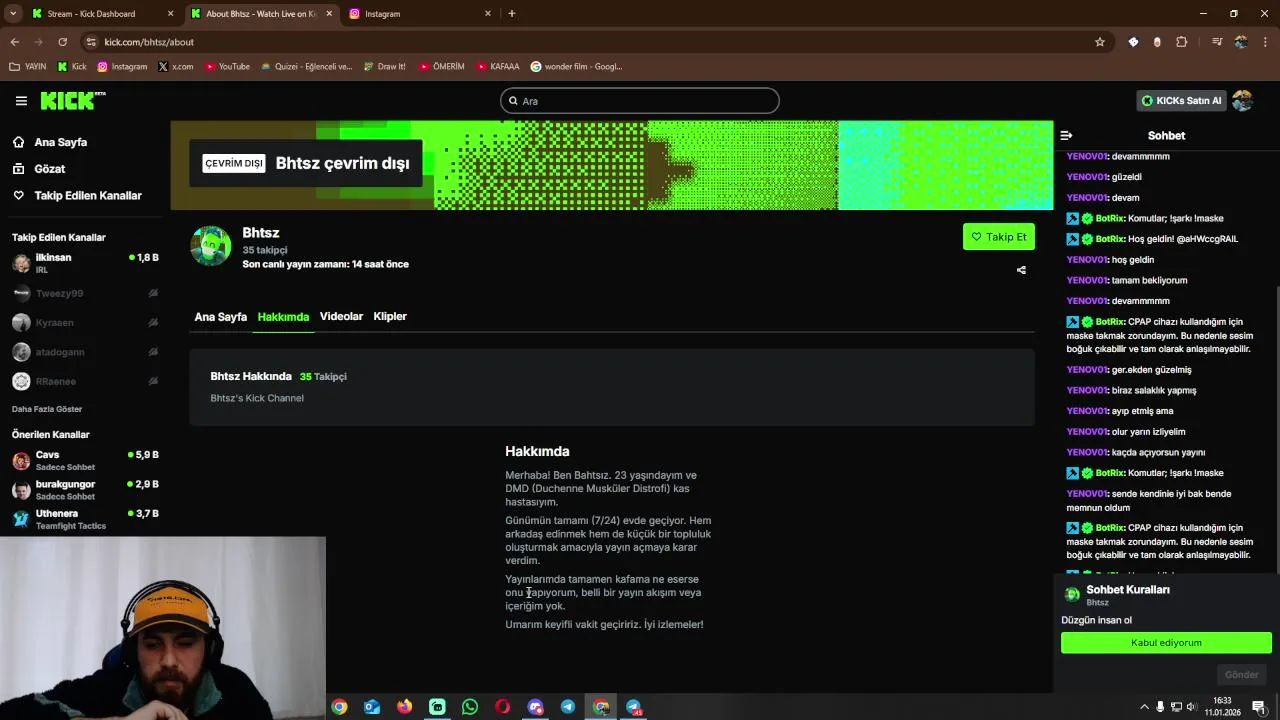
Task: Click the 35 Takipçi follower count
Action: [323, 377]
